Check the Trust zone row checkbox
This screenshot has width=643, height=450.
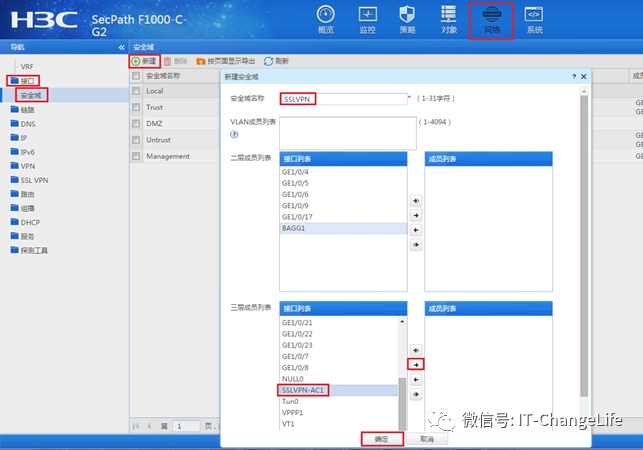click(136, 107)
